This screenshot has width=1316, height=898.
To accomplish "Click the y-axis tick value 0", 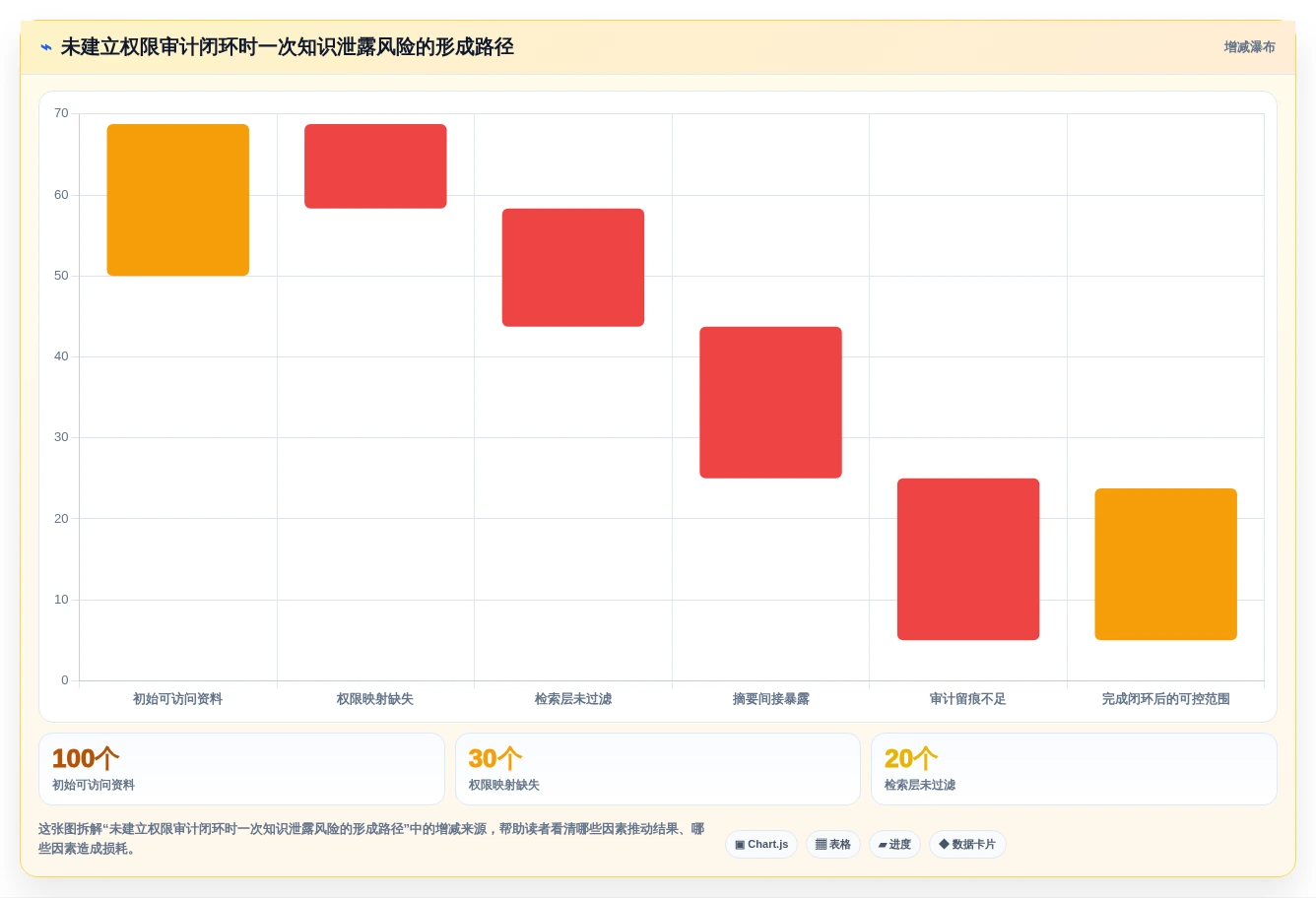I will (x=65, y=680).
